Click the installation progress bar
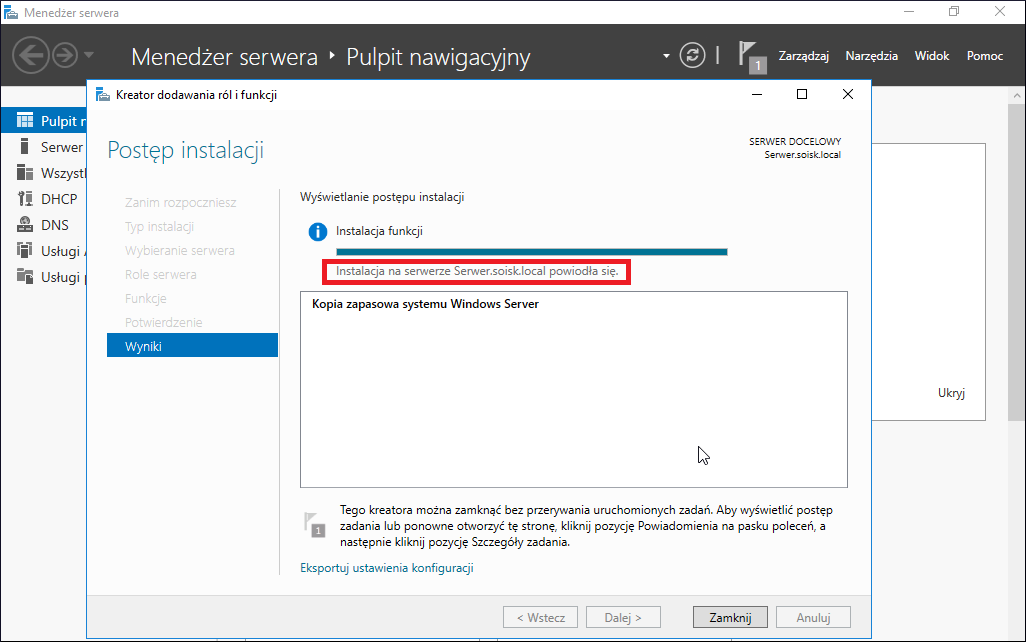1026x642 pixels. coord(531,252)
